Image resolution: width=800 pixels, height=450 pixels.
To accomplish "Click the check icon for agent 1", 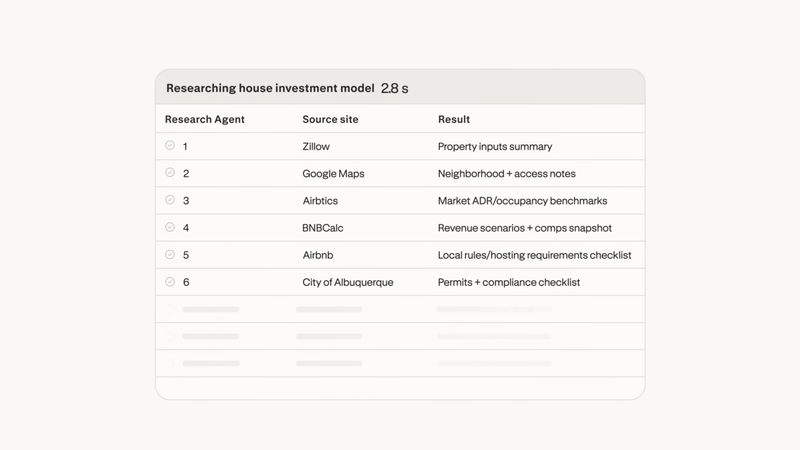I will (170, 146).
